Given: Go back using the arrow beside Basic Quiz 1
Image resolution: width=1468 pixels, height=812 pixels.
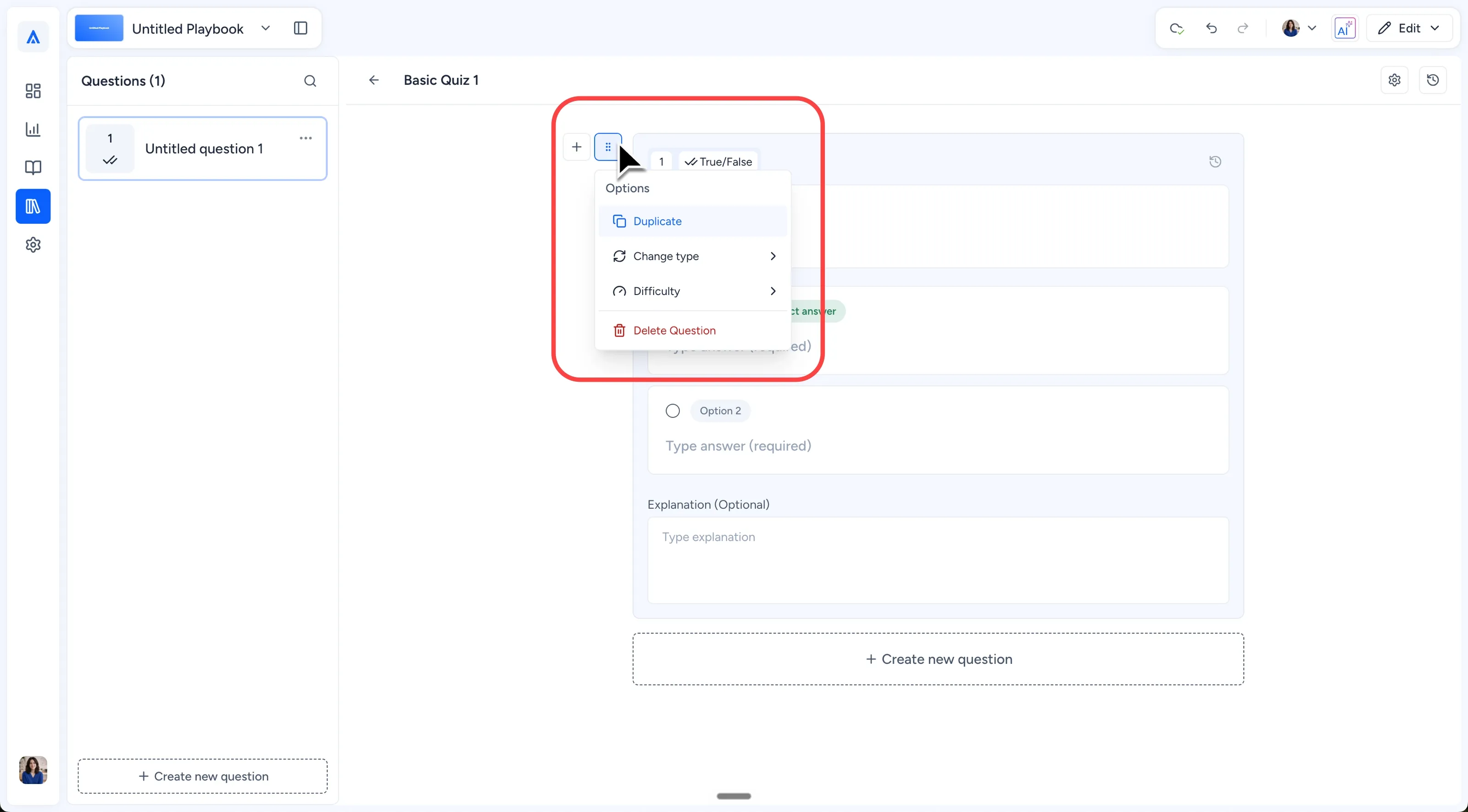Looking at the screenshot, I should [374, 80].
